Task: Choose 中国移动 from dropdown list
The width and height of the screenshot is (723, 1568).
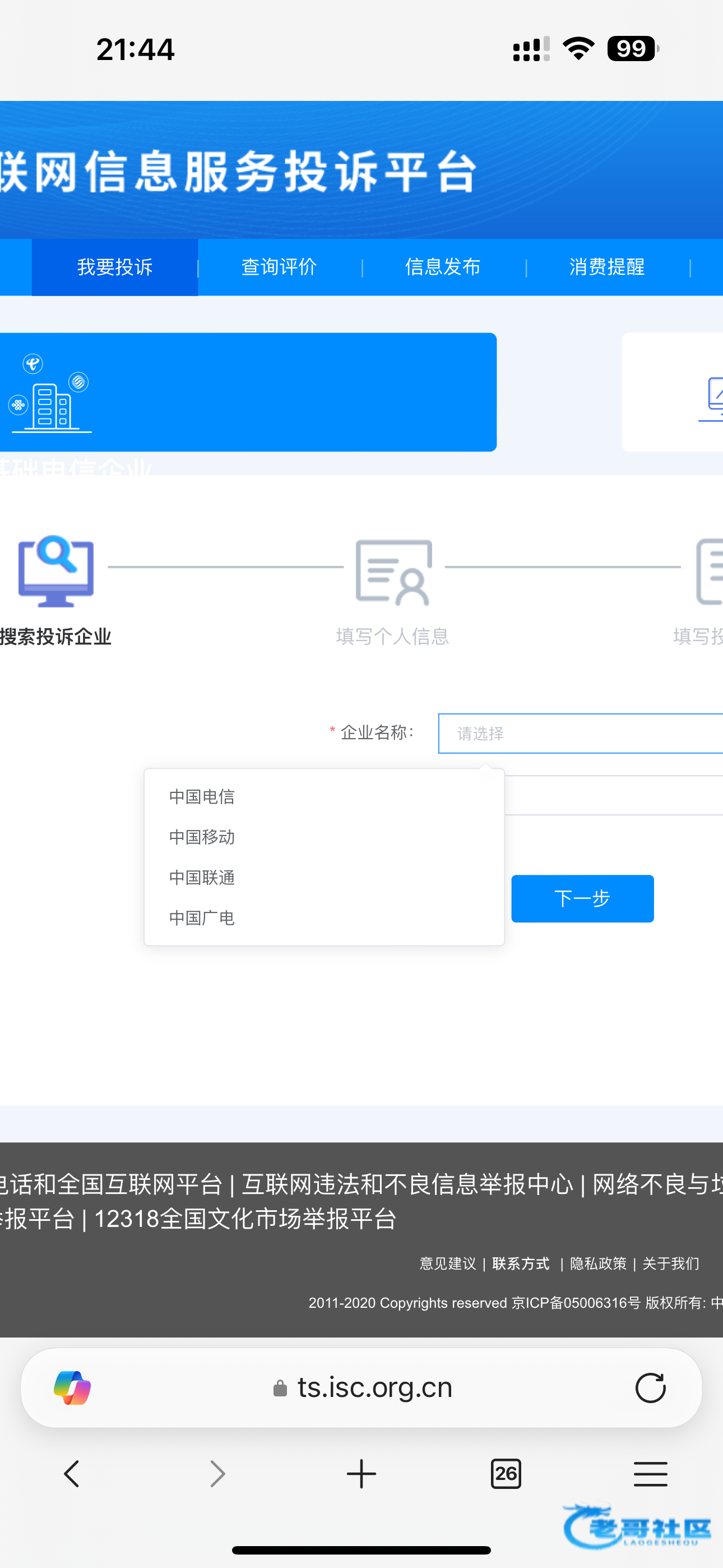Action: (202, 837)
